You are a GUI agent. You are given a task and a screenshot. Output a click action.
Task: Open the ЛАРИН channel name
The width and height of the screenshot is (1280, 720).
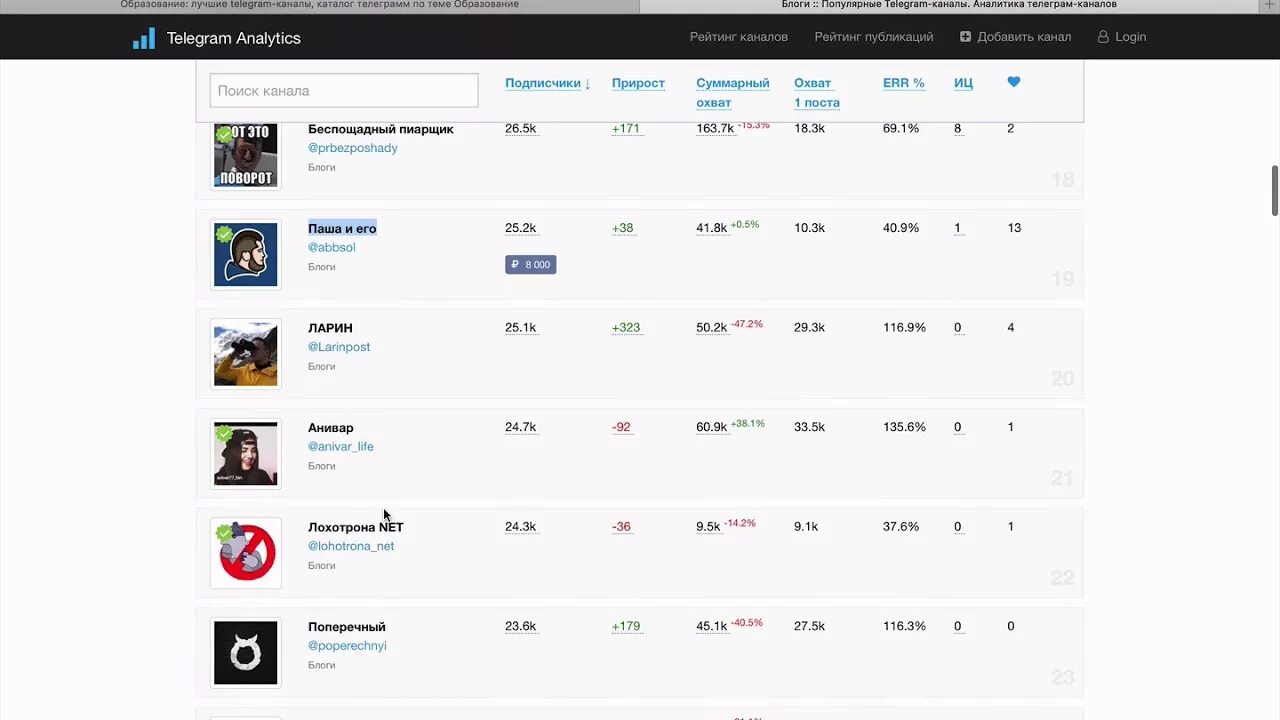coord(330,328)
